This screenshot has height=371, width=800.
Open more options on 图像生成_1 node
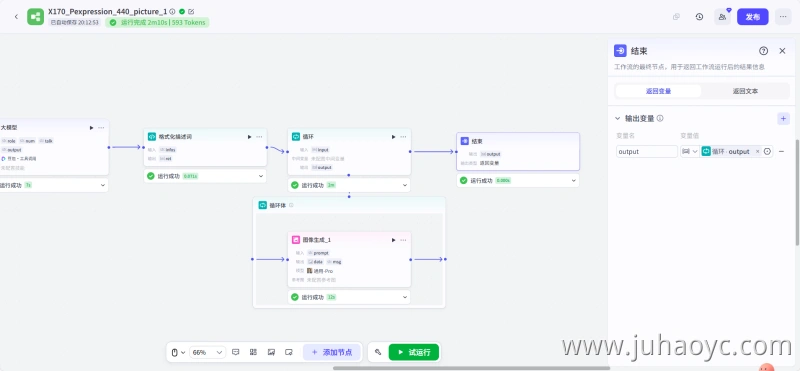click(403, 240)
